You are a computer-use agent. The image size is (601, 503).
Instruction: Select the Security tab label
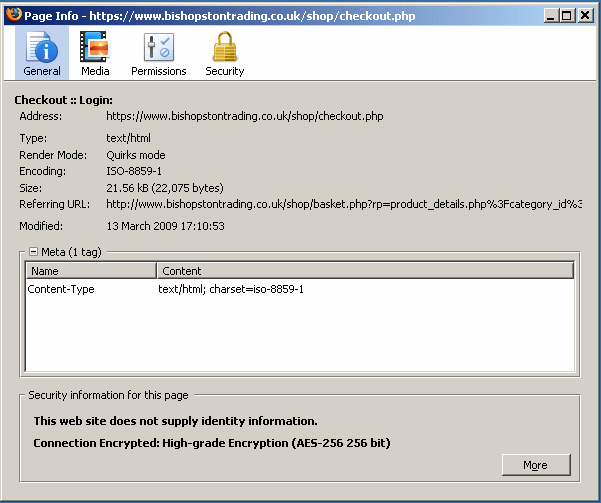point(225,71)
